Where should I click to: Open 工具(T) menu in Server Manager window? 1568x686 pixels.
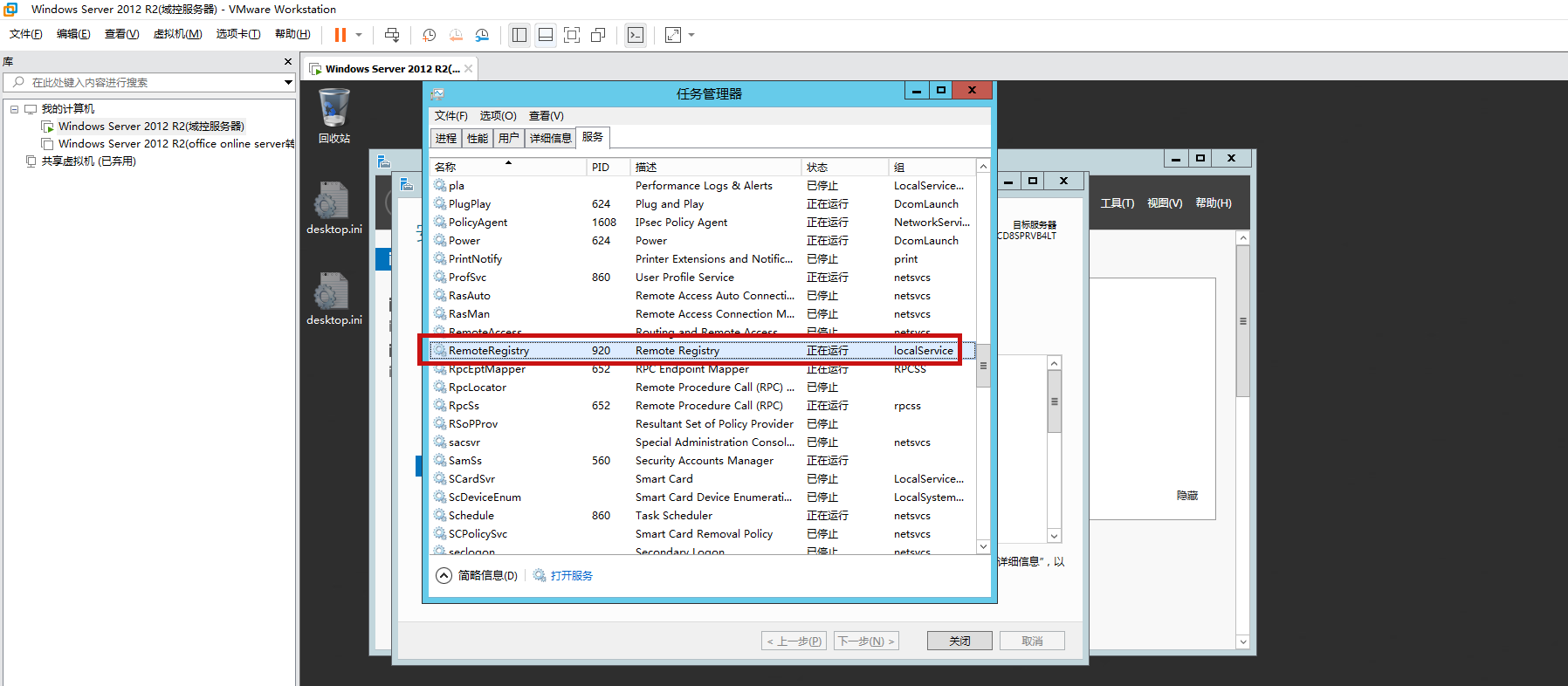[x=1118, y=203]
